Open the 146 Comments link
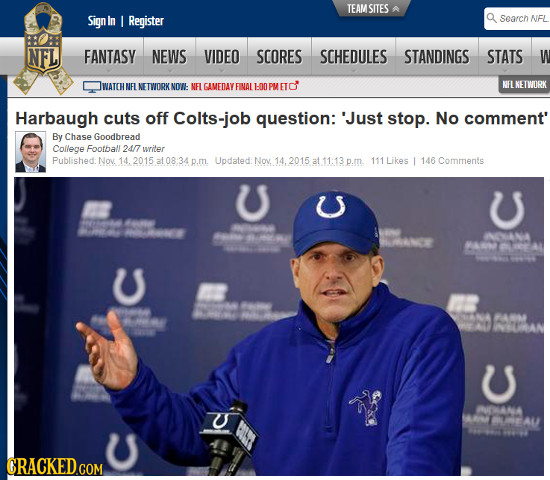The image size is (550, 480). click(452, 161)
